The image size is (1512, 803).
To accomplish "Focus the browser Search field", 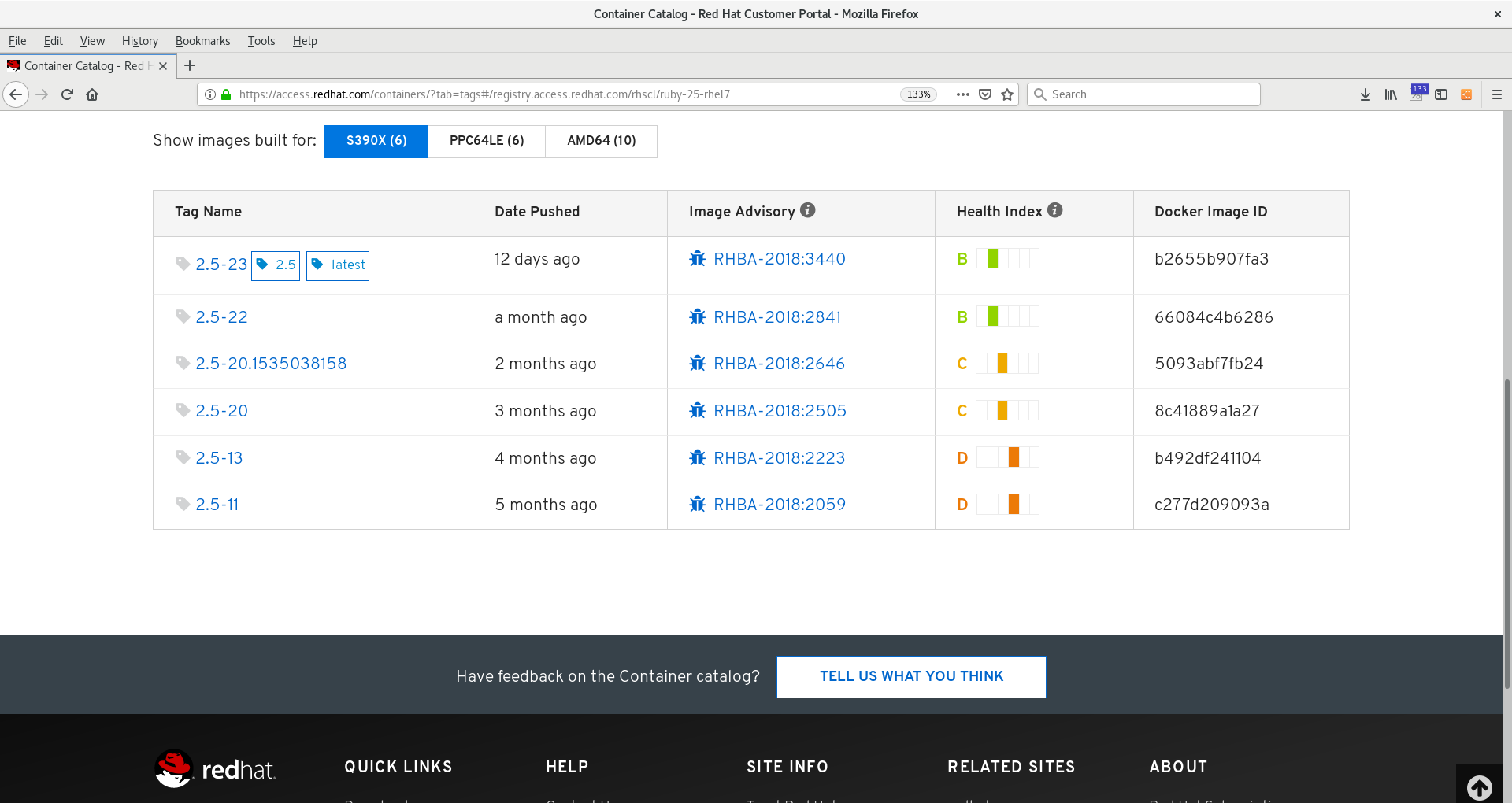I will tap(1143, 94).
